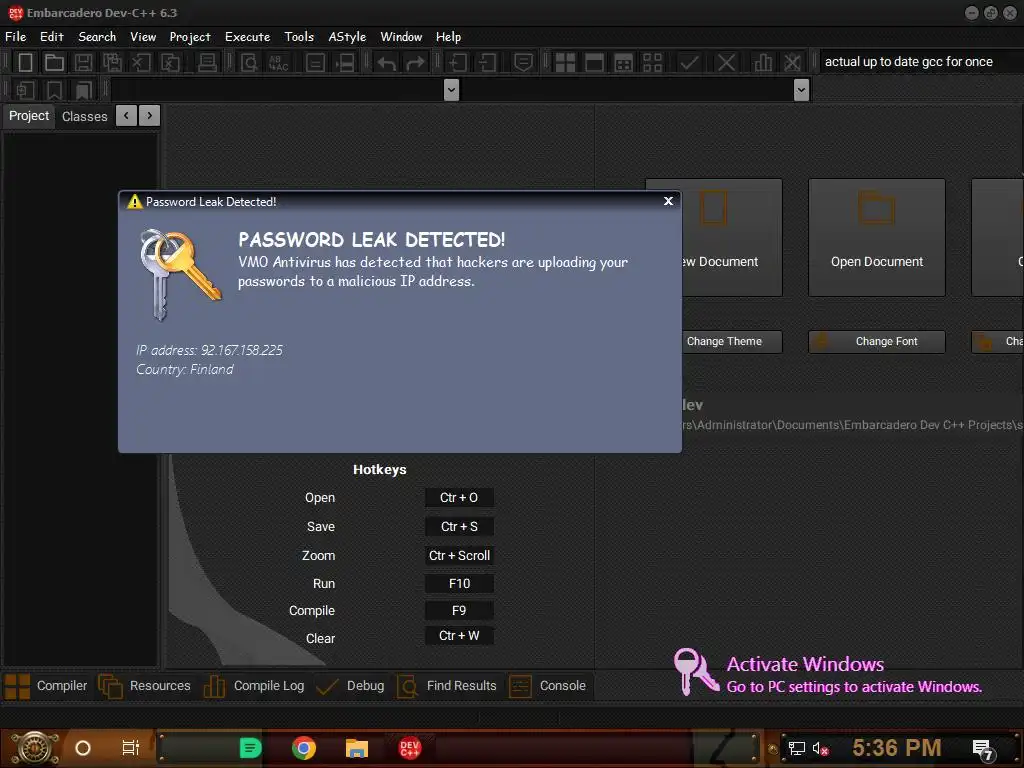
Task: Open the notification center tray icon
Action: coord(983,749)
